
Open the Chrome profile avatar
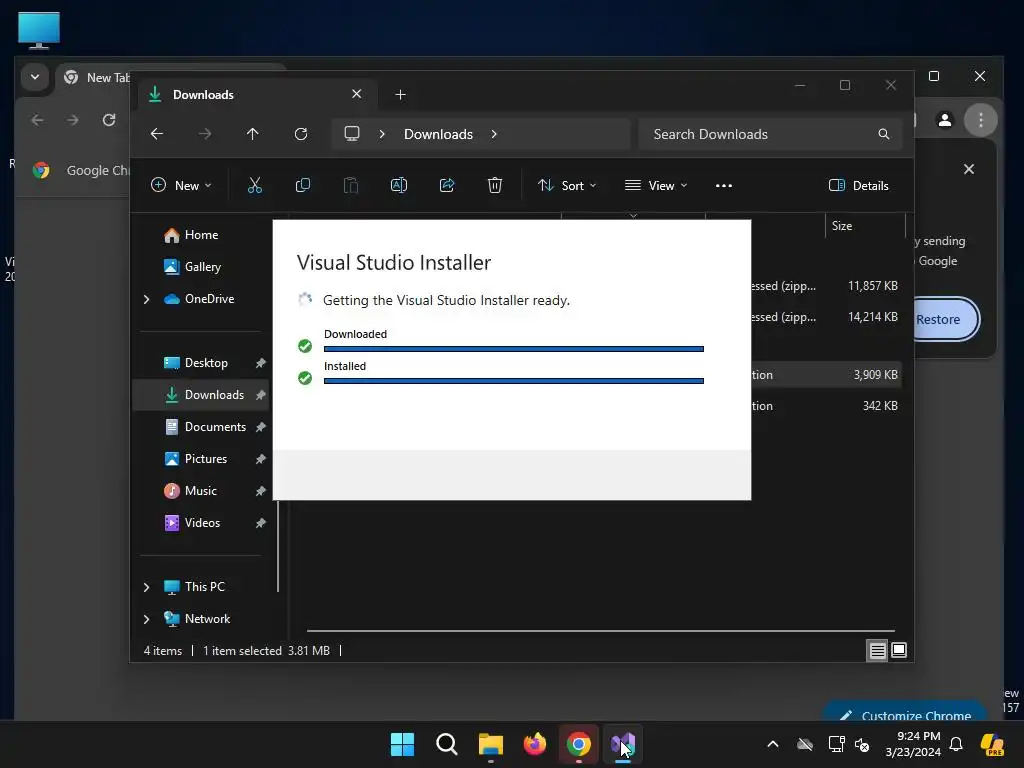coord(944,120)
